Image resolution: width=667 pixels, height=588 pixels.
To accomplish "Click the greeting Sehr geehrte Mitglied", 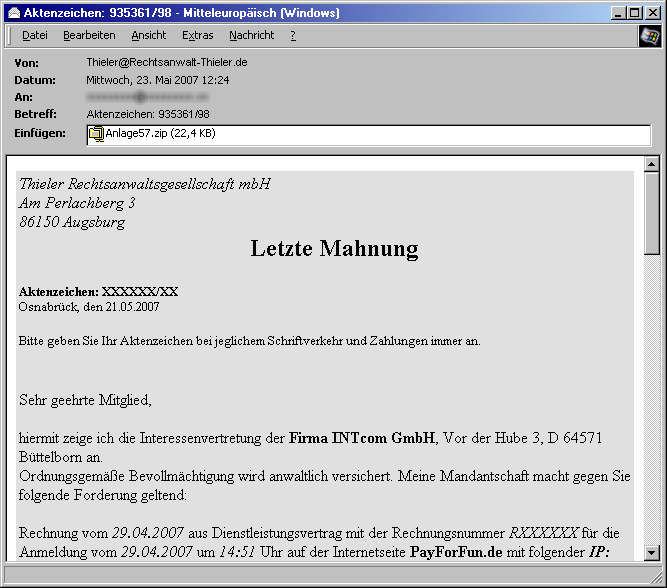I will [85, 400].
